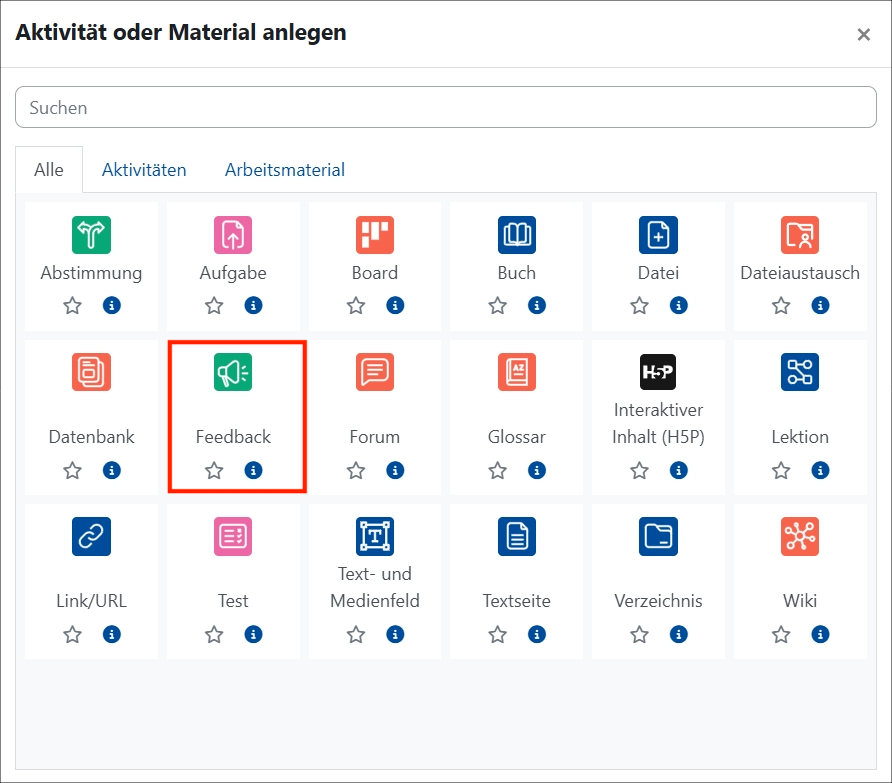Click the Interaktiver Inhalt (H5P) icon
Viewport: 892px width, 783px height.
[658, 371]
